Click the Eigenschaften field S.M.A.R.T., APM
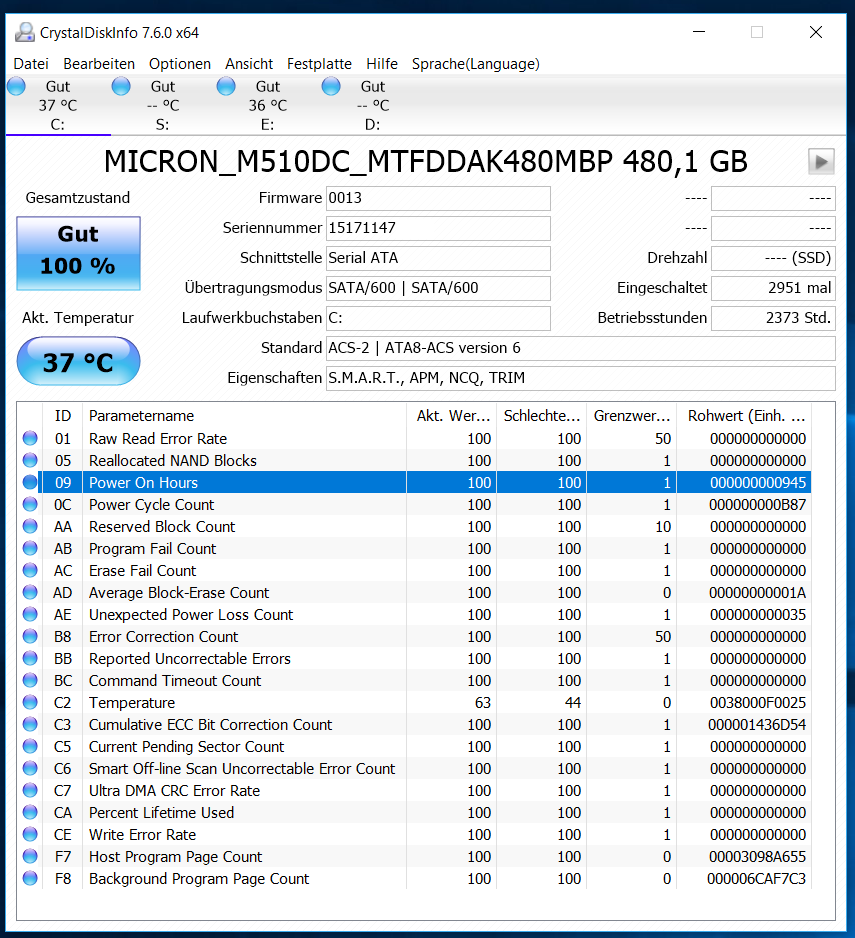Image resolution: width=855 pixels, height=938 pixels. 580,378
